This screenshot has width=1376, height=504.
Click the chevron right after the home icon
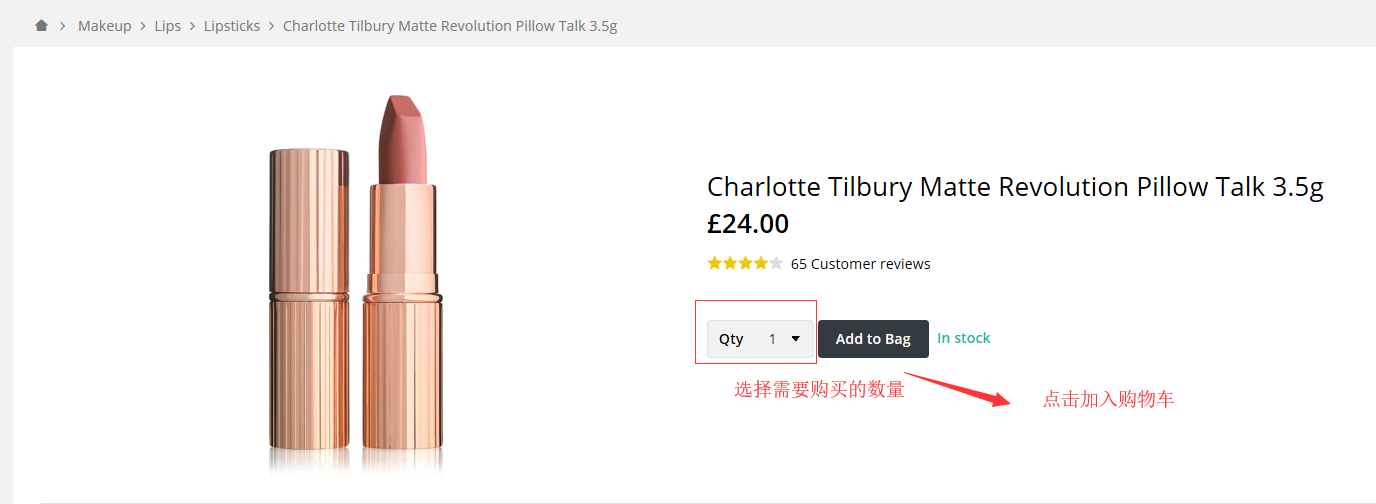point(62,26)
